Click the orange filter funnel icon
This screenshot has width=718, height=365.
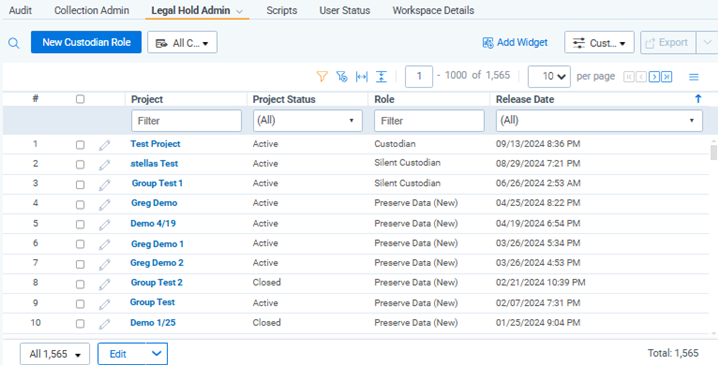point(322,76)
